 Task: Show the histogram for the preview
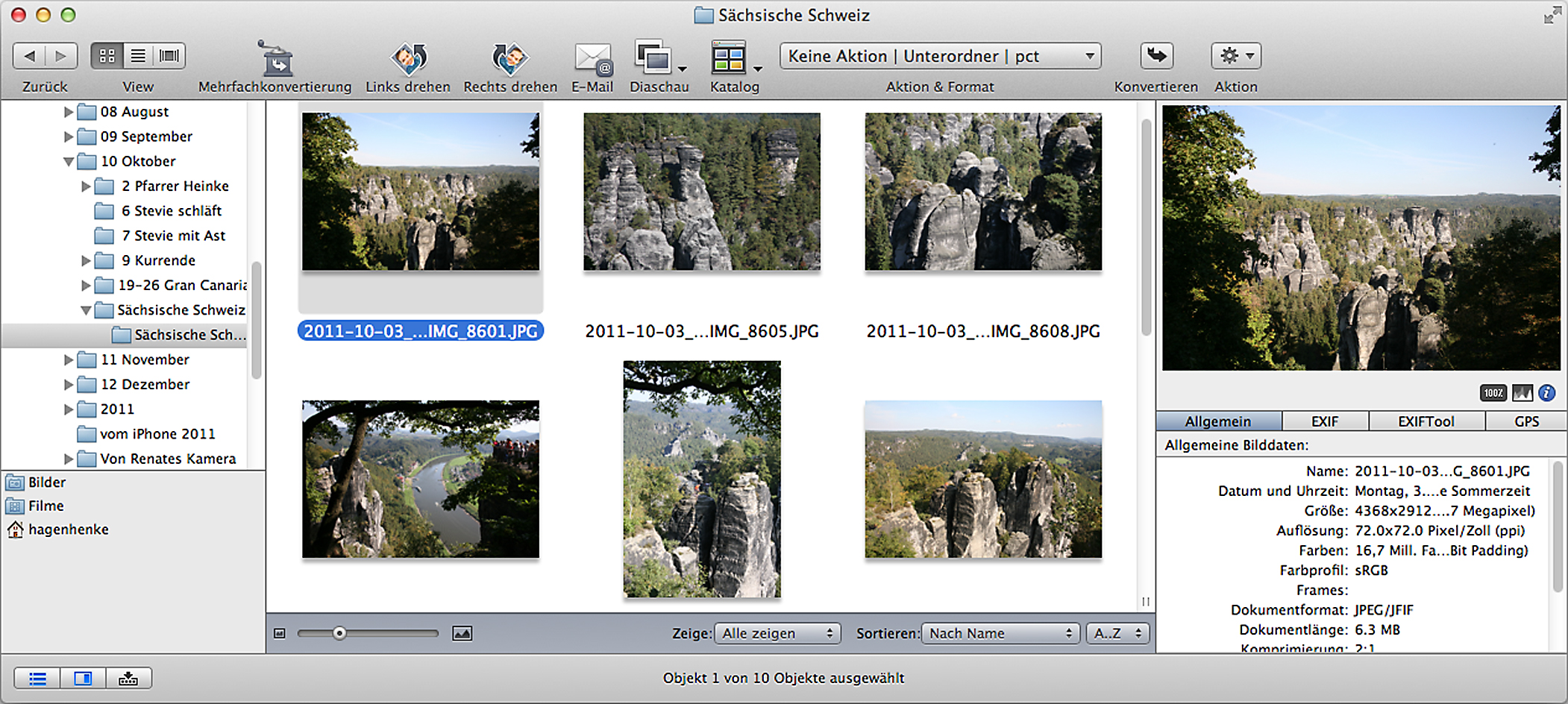click(1522, 393)
